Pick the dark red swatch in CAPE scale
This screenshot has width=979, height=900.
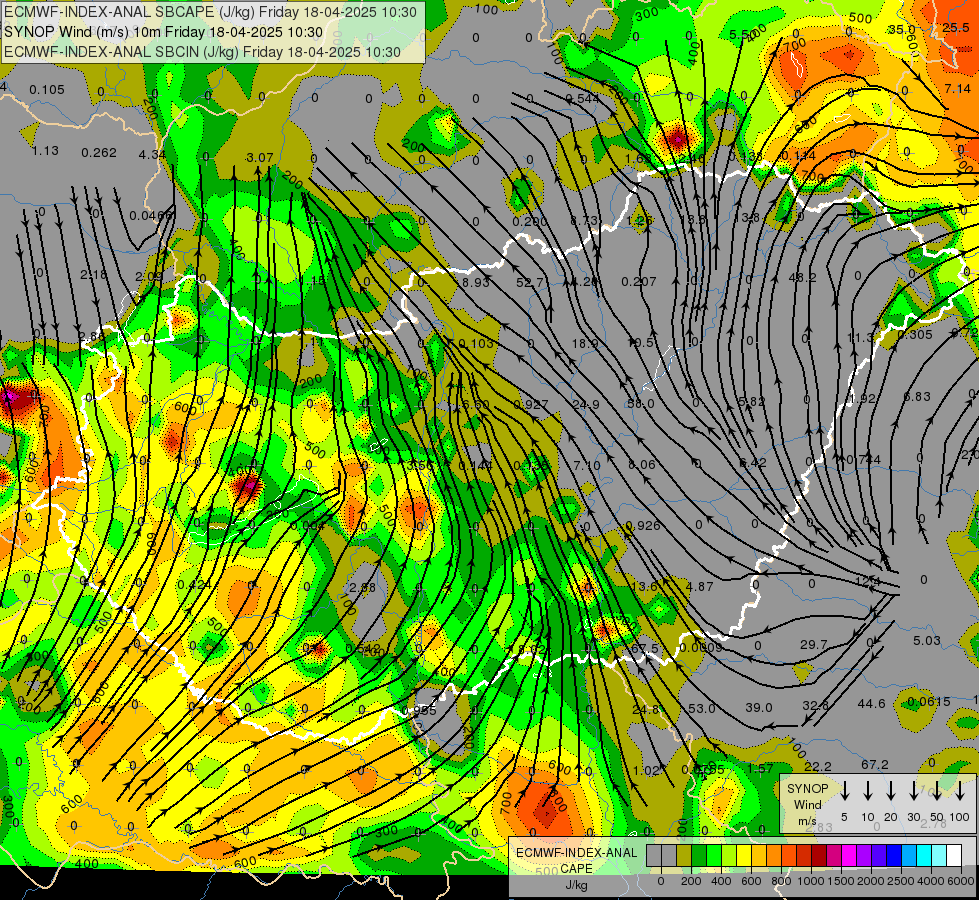(819, 856)
